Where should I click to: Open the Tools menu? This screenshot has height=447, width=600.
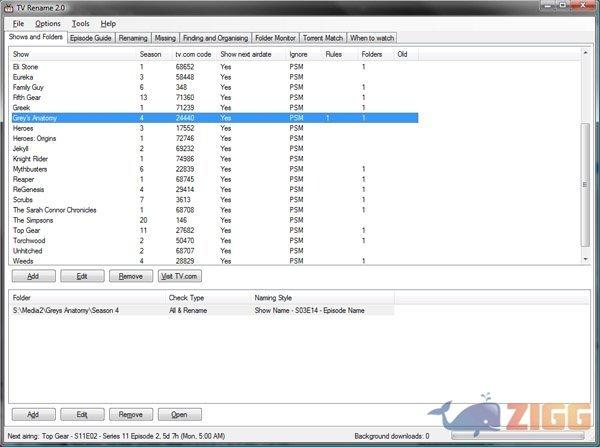click(x=80, y=23)
